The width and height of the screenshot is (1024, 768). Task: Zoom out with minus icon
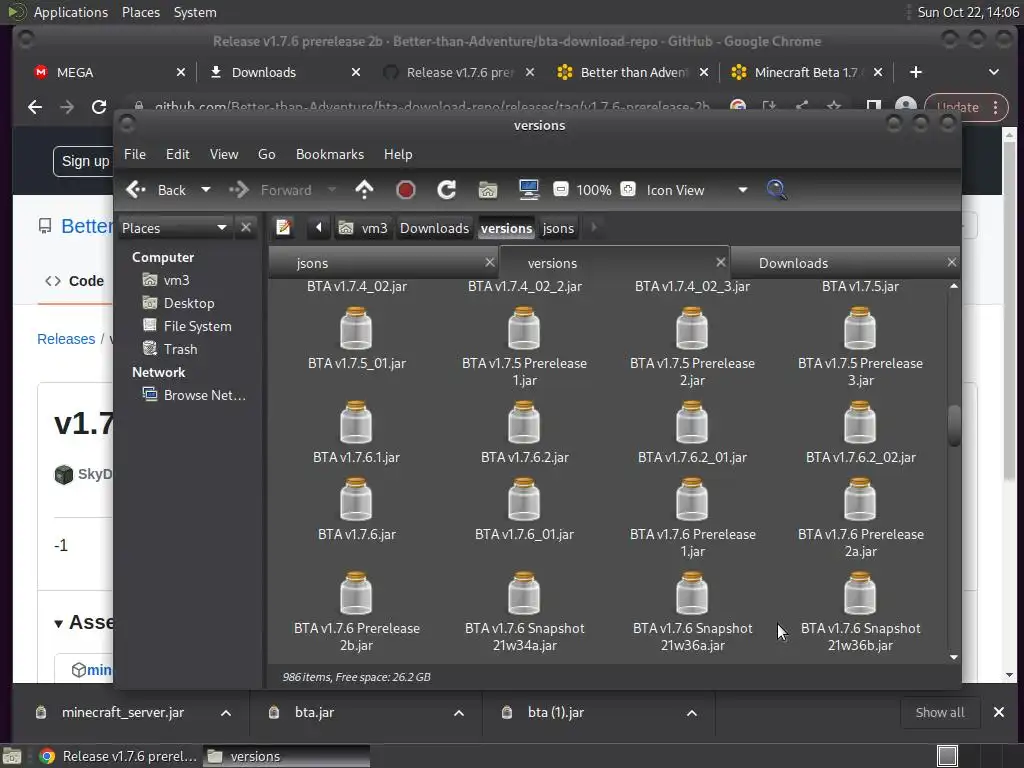(560, 189)
